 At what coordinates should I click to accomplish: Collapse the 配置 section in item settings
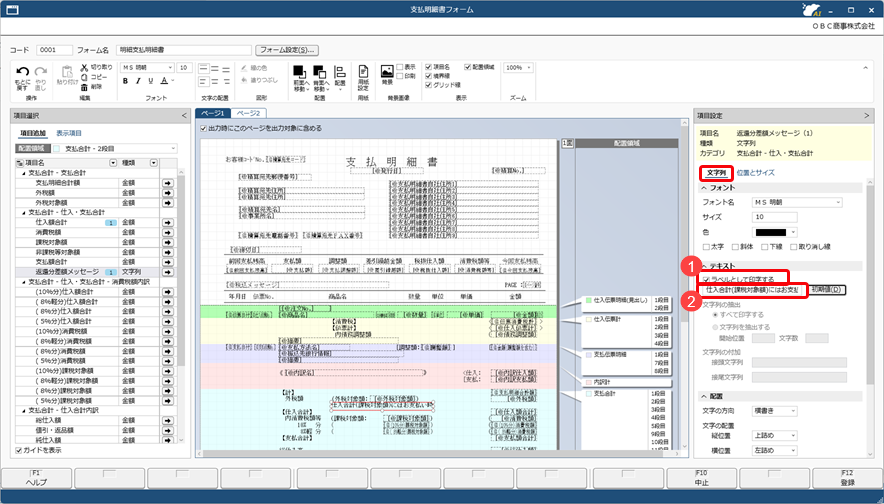tap(704, 396)
